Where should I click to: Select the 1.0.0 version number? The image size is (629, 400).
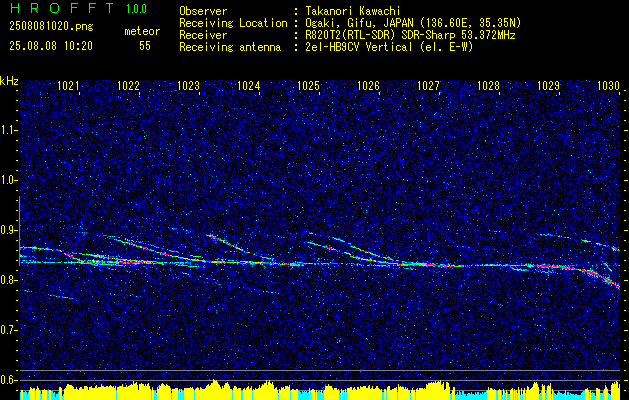click(137, 8)
